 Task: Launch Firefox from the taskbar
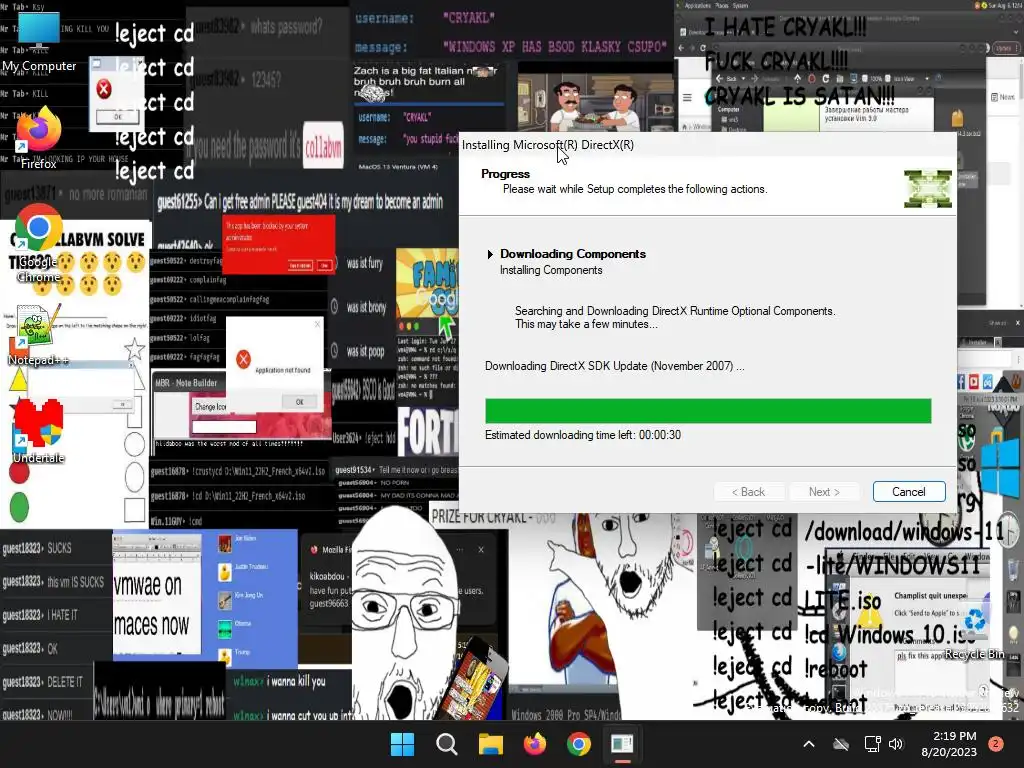535,744
